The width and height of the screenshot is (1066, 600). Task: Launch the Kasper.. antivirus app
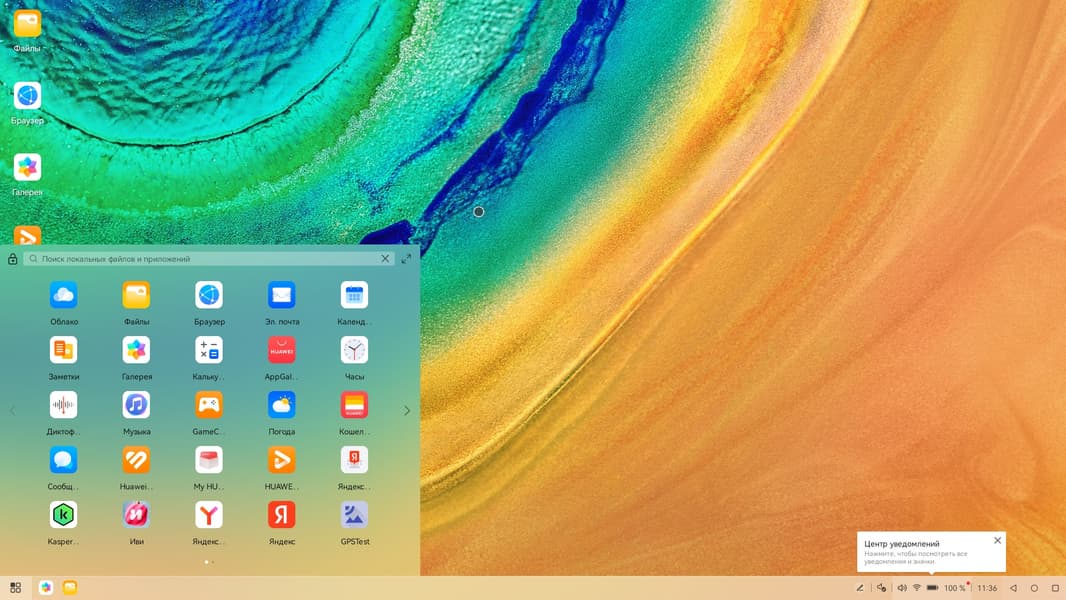[x=63, y=516]
